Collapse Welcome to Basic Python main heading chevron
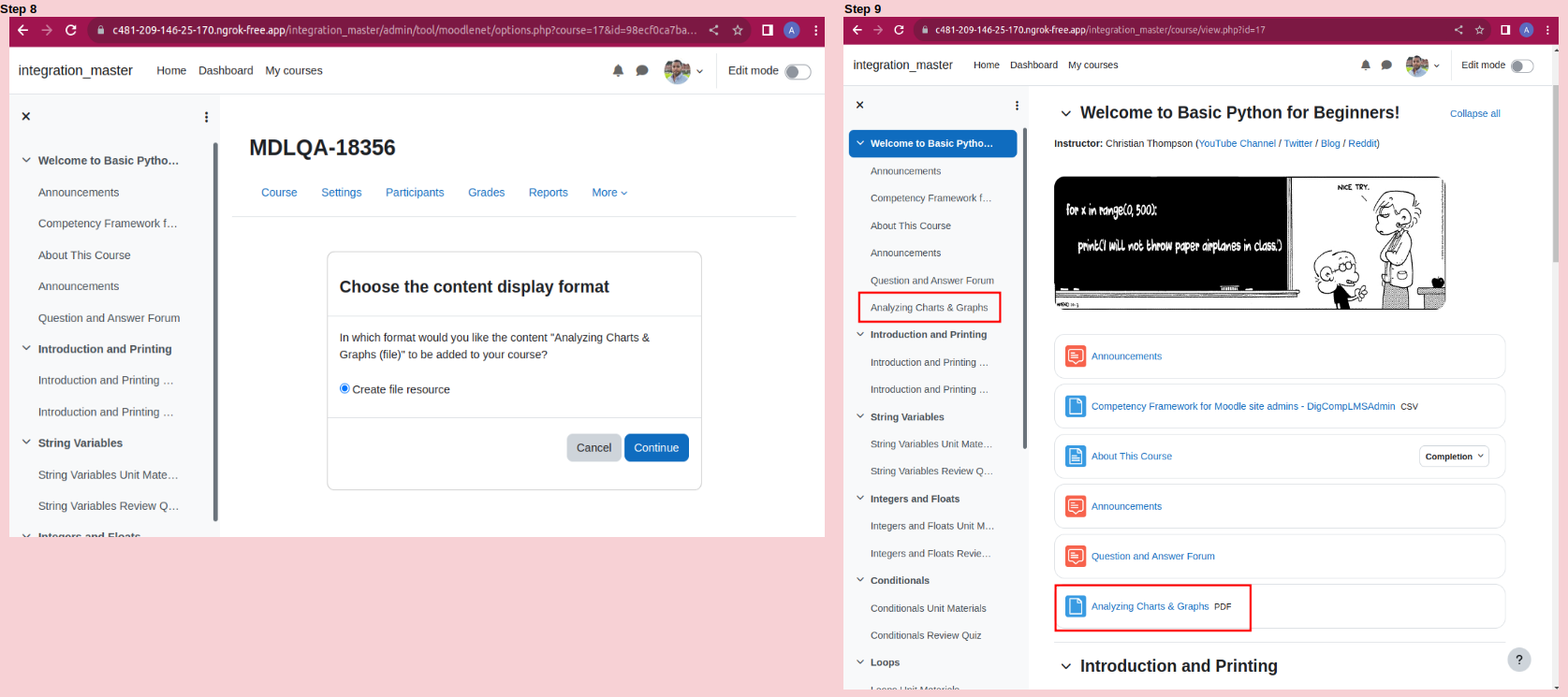Viewport: 1568px width, 697px height. pyautogui.click(x=1065, y=113)
